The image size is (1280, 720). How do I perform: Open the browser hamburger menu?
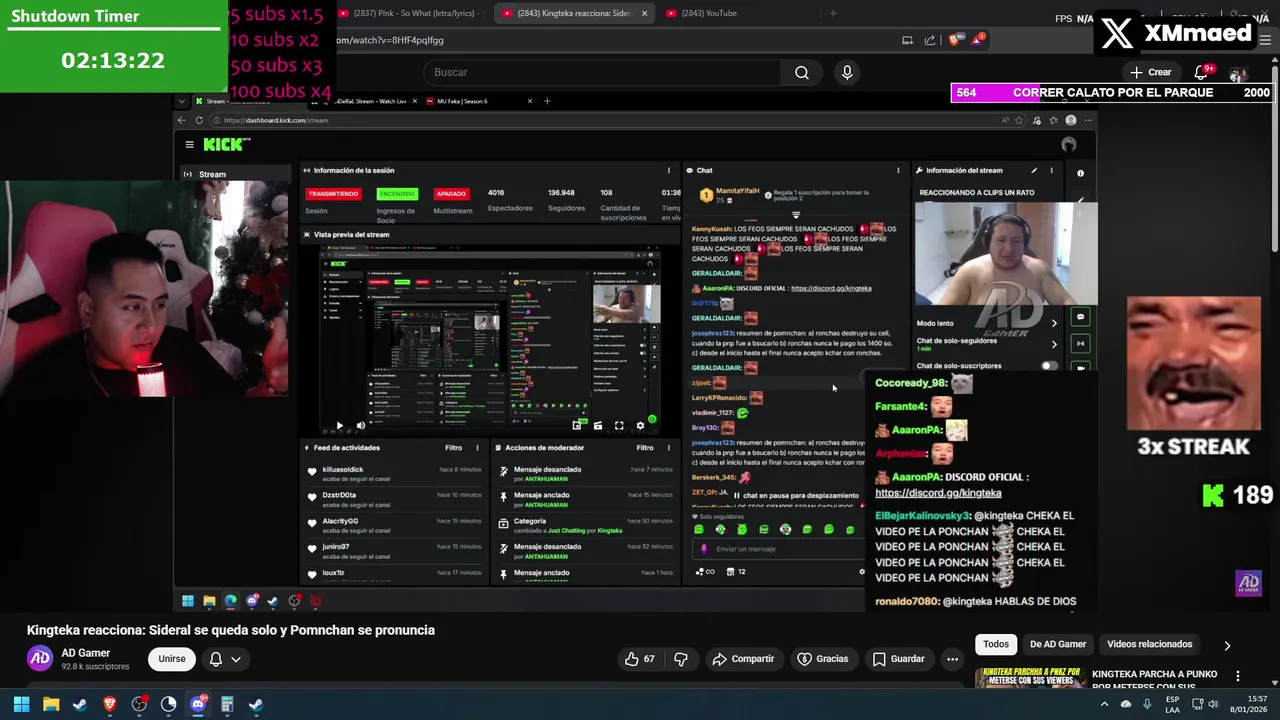(1264, 40)
